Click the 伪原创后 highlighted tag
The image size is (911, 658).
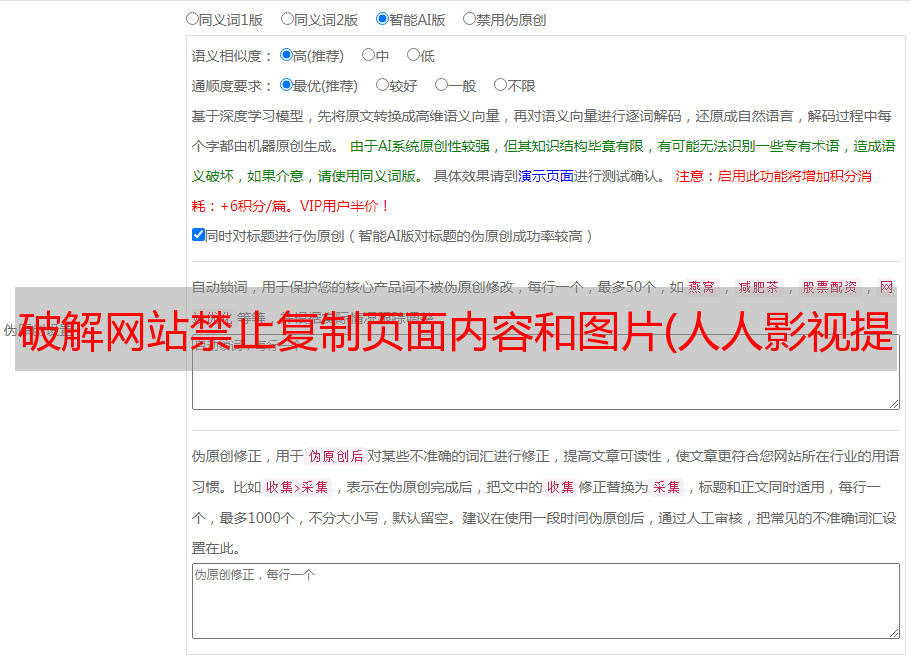pos(336,456)
